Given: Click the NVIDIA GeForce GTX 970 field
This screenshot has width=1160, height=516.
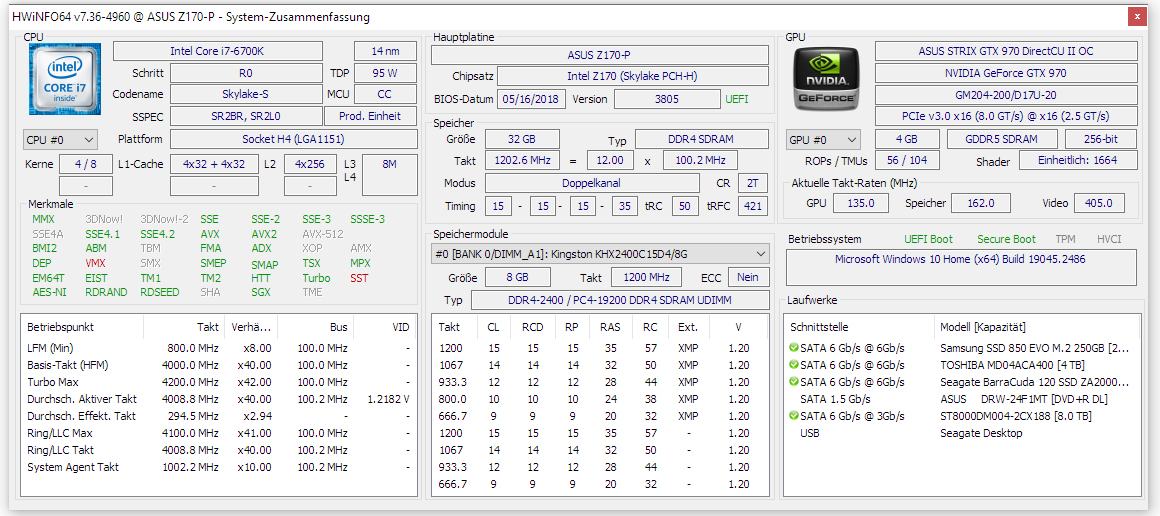Looking at the screenshot, I should 1006,73.
